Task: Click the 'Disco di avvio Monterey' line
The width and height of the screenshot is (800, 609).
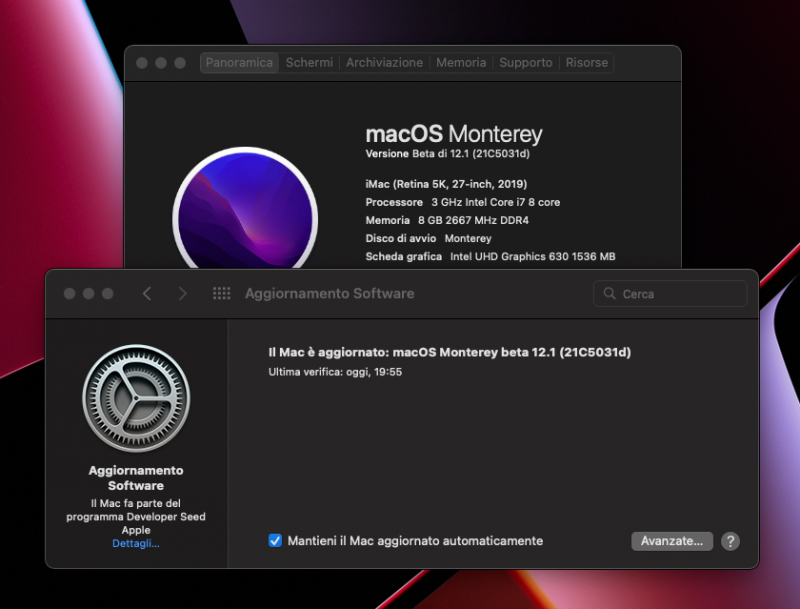Action: [x=429, y=238]
